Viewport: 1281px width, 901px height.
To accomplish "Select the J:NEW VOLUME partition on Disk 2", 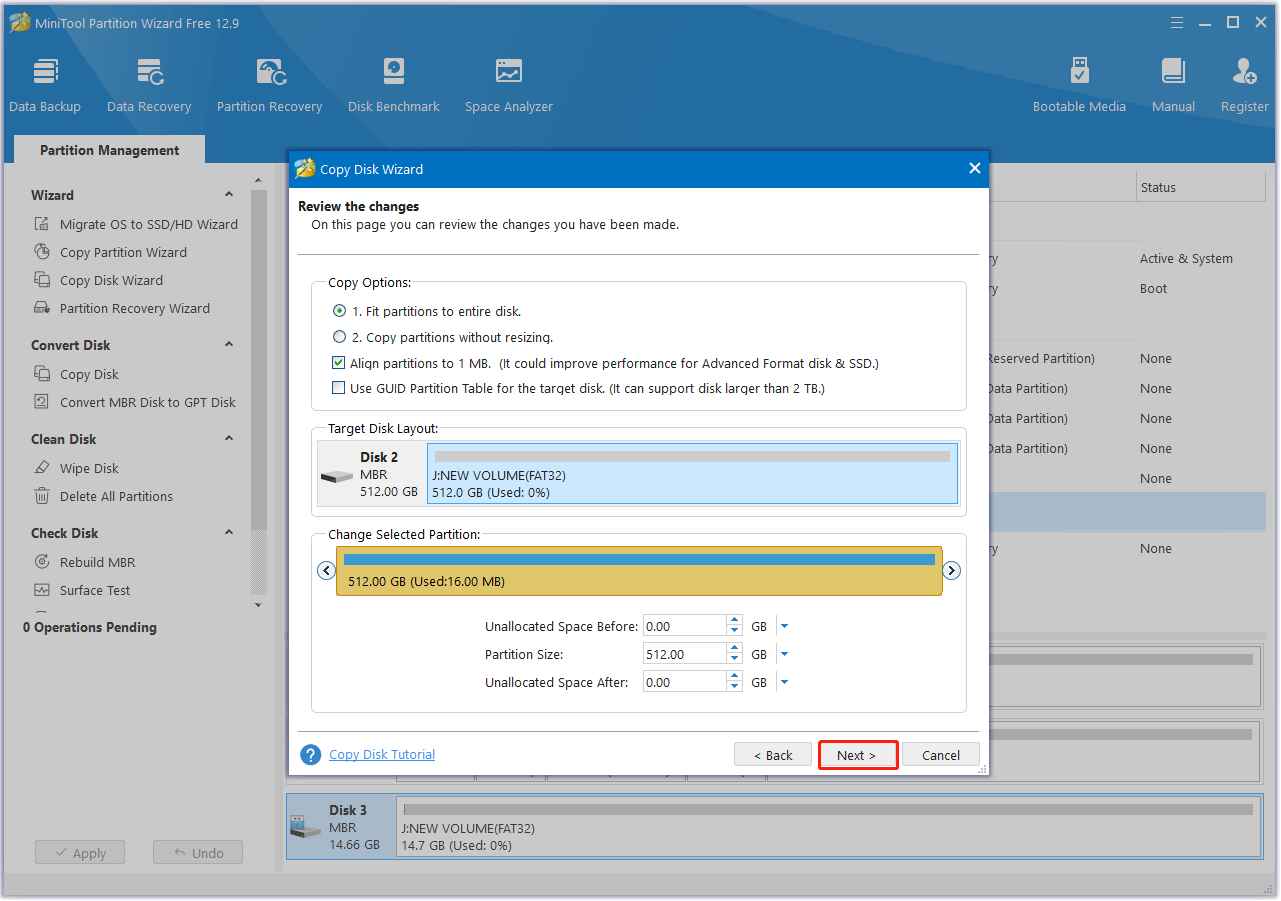I will click(x=692, y=474).
